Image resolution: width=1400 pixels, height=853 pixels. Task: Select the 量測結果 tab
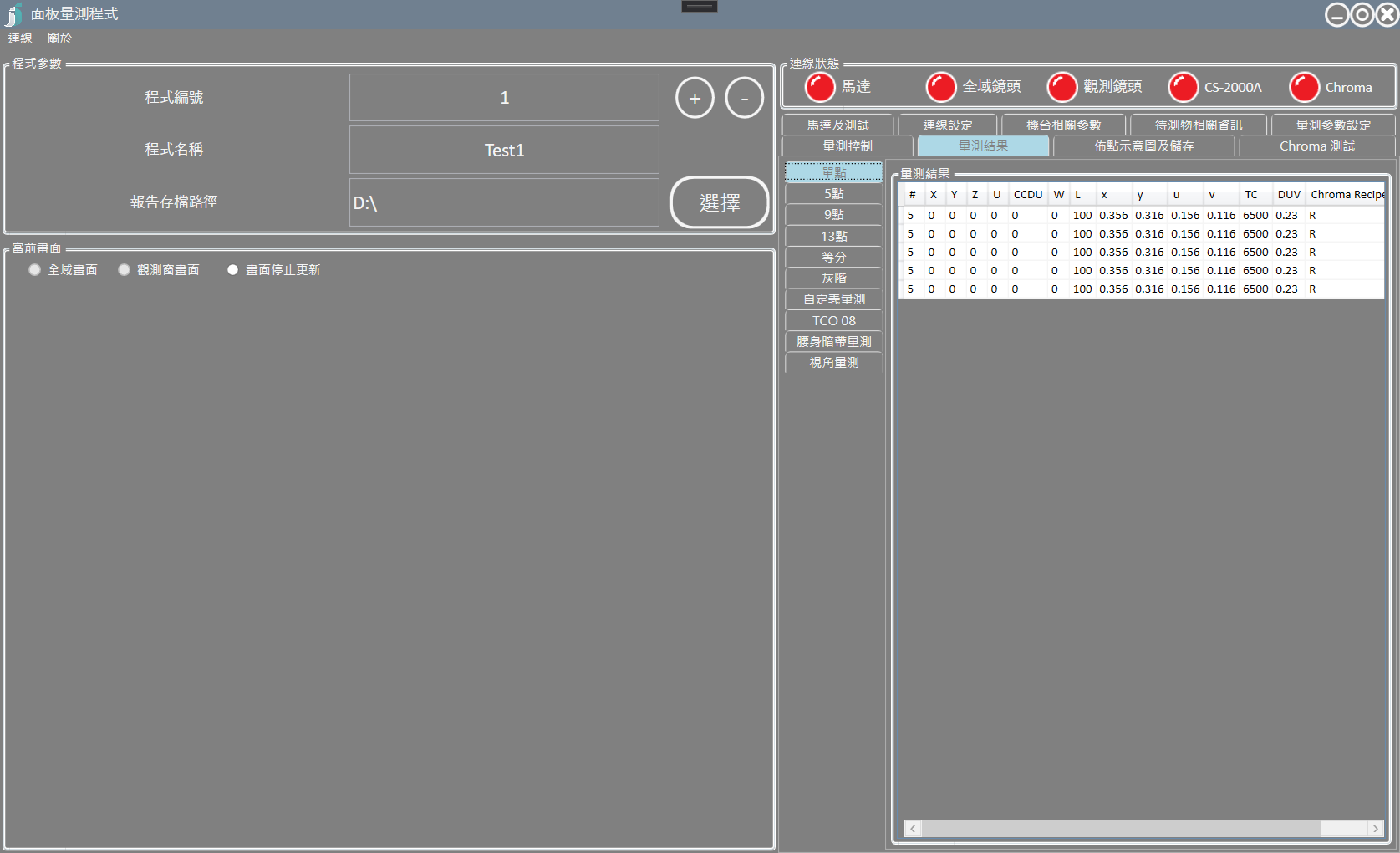point(983,146)
